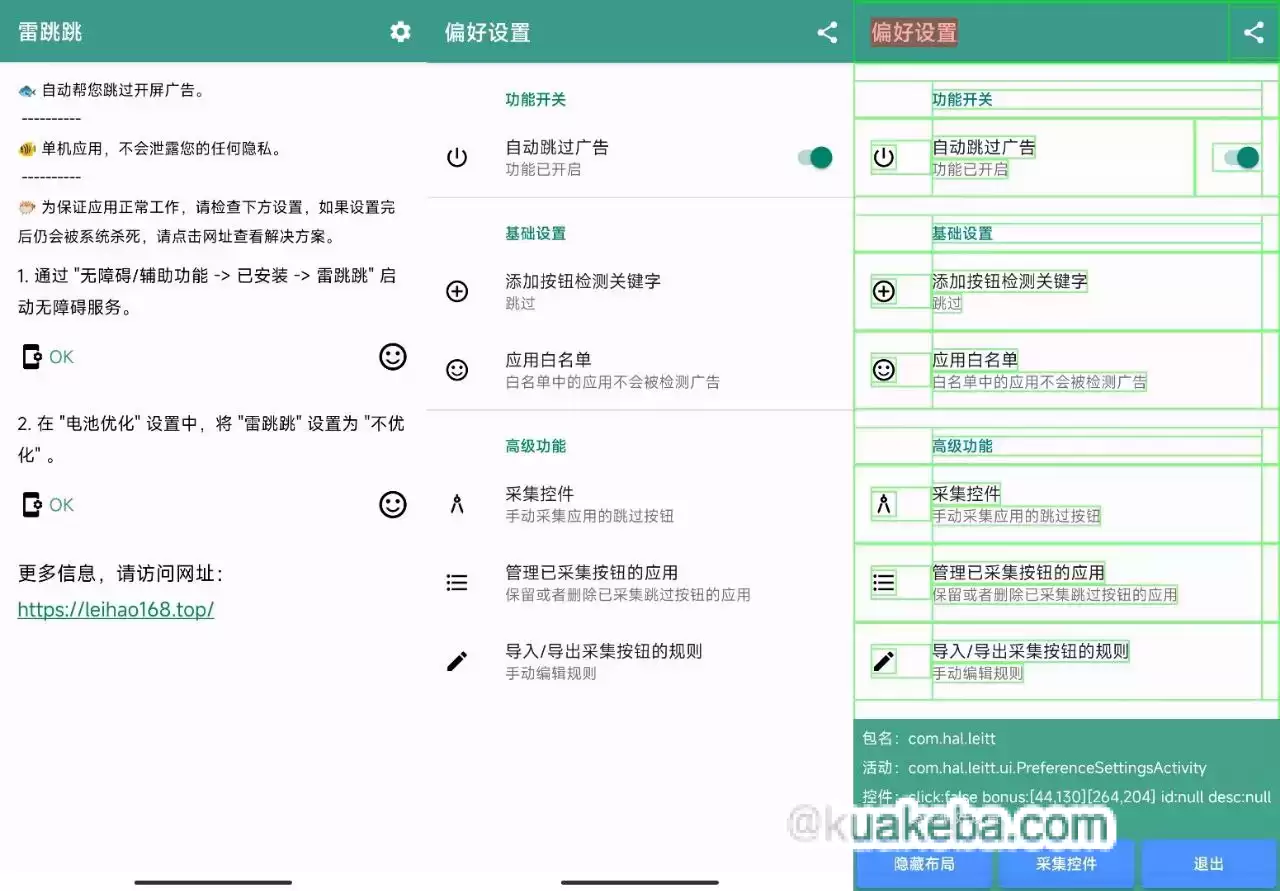Tap the 退出 button
Viewport: 1280px width, 891px height.
point(1208,864)
